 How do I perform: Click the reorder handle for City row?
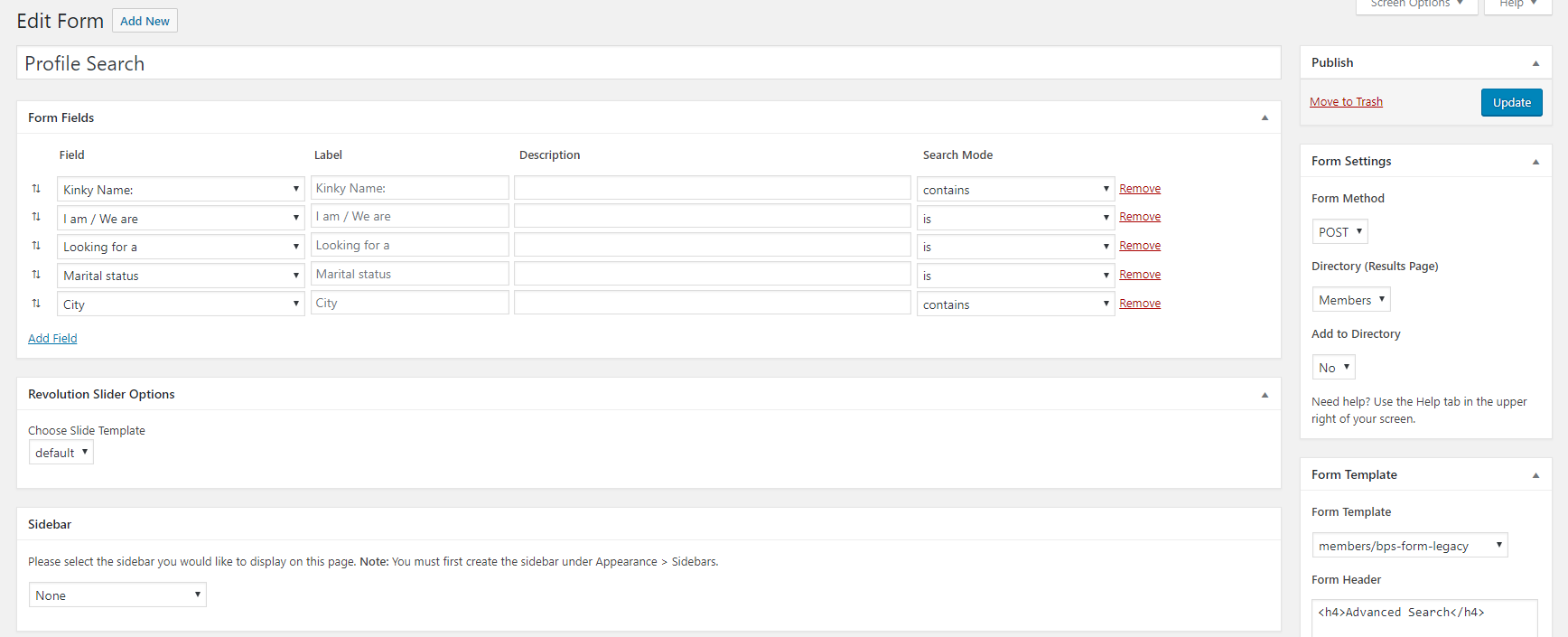point(36,304)
